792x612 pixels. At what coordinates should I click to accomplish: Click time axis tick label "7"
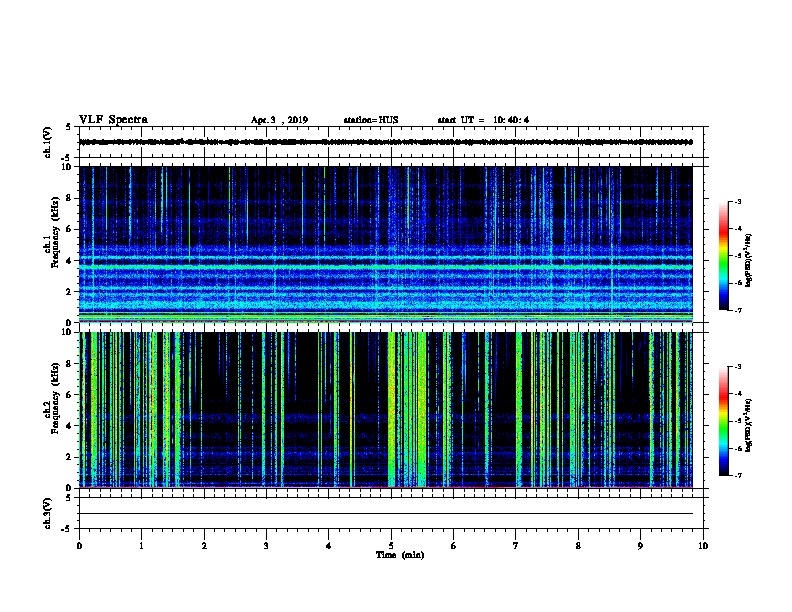[516, 546]
